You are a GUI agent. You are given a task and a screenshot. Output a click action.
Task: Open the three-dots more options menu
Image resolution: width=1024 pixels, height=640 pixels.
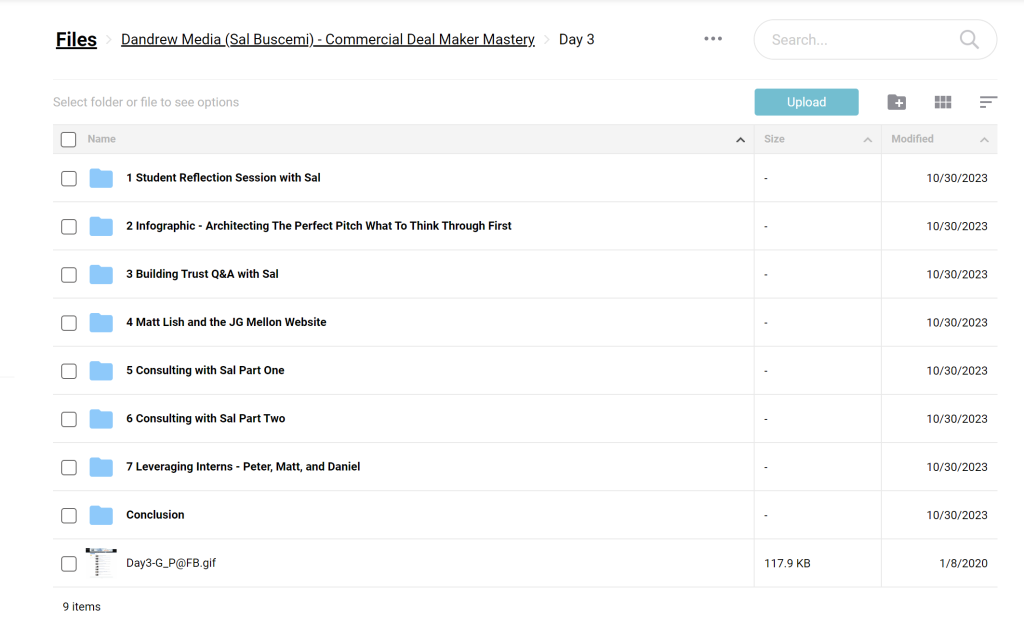pos(713,39)
